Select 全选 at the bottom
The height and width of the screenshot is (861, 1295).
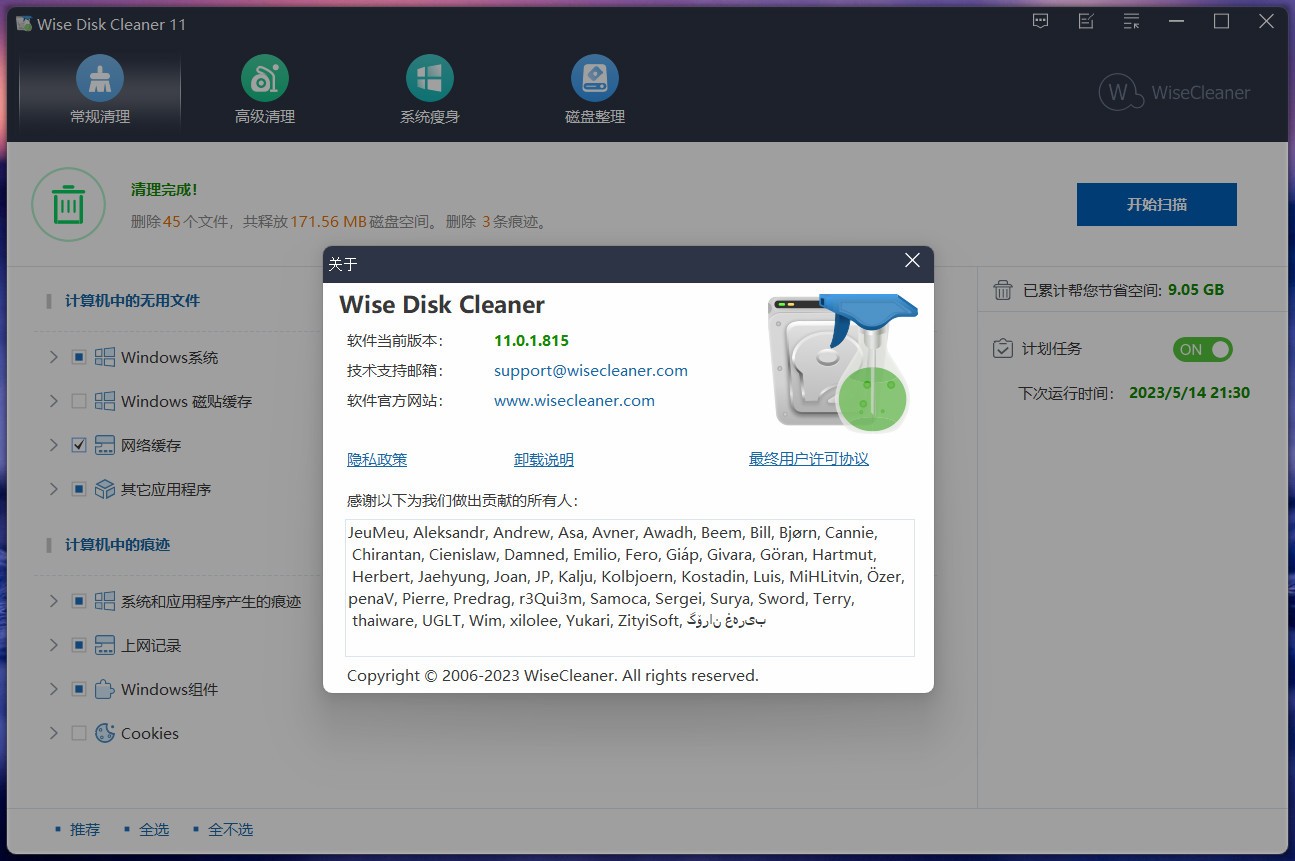154,829
